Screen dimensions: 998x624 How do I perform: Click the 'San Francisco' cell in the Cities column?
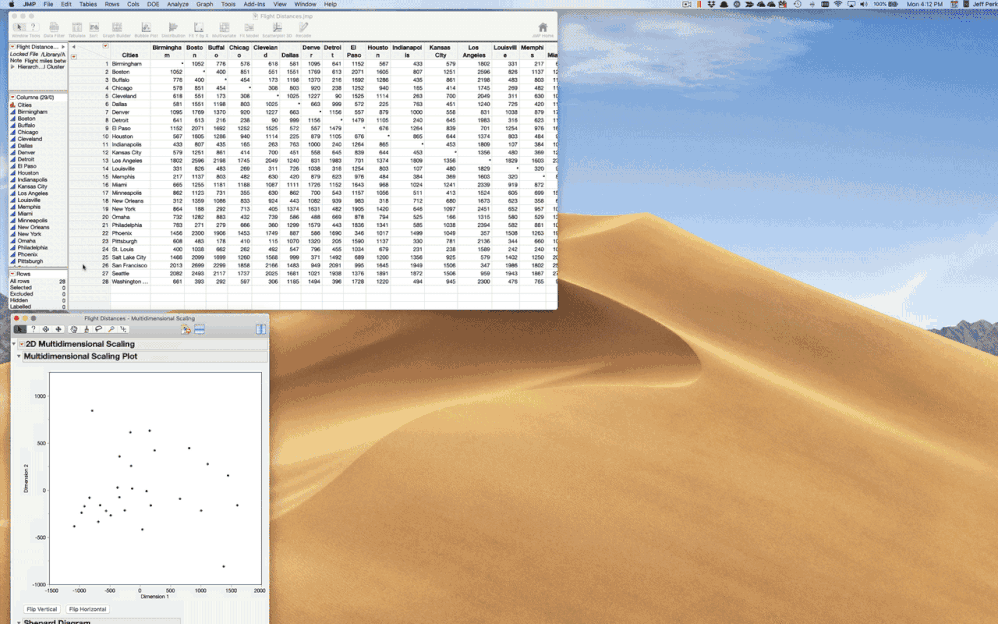click(129, 266)
